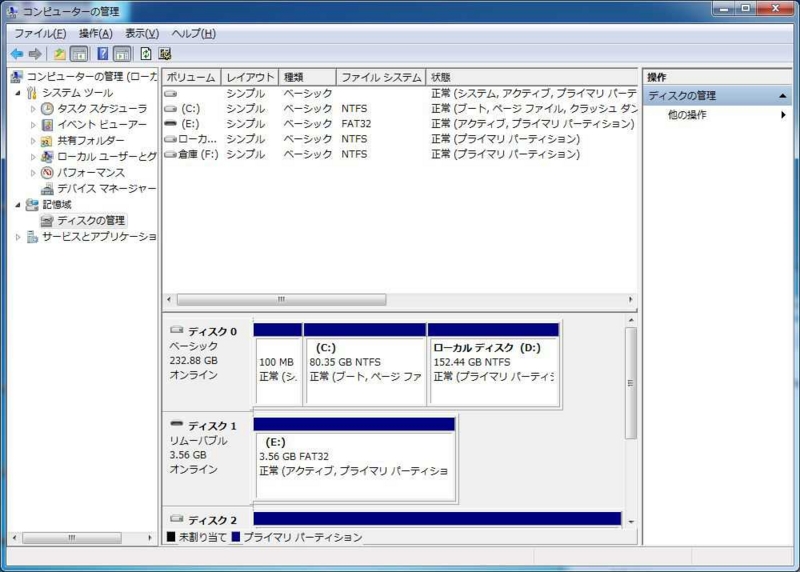Click the ディスク 1 removable drive icon
This screenshot has height=572, width=800.
[x=177, y=424]
